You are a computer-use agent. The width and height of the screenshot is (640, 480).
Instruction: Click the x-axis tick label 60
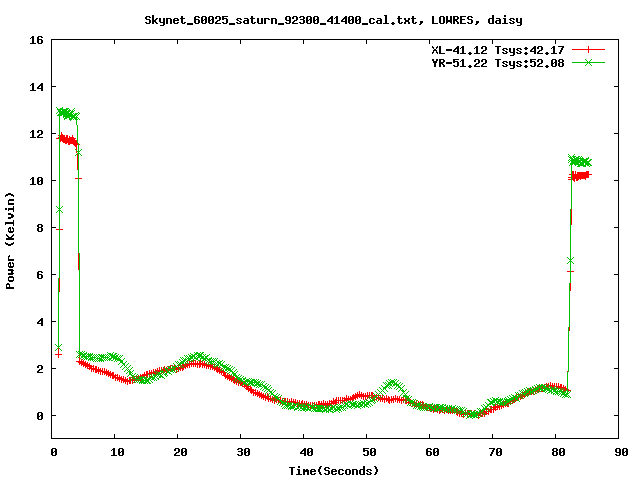(433, 452)
